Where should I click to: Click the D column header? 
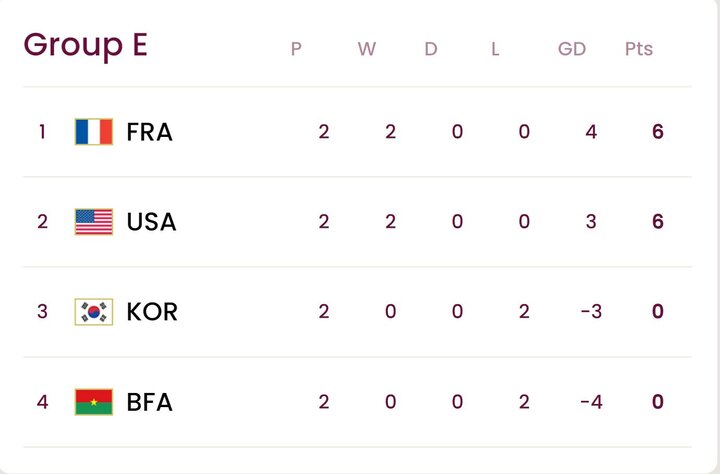[431, 49]
